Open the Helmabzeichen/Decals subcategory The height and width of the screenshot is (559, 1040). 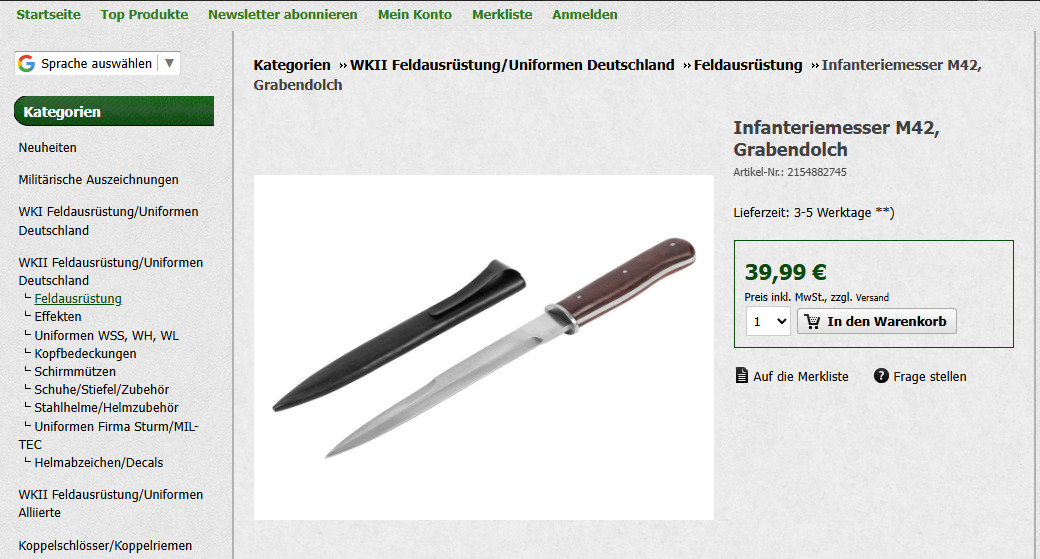coord(99,462)
